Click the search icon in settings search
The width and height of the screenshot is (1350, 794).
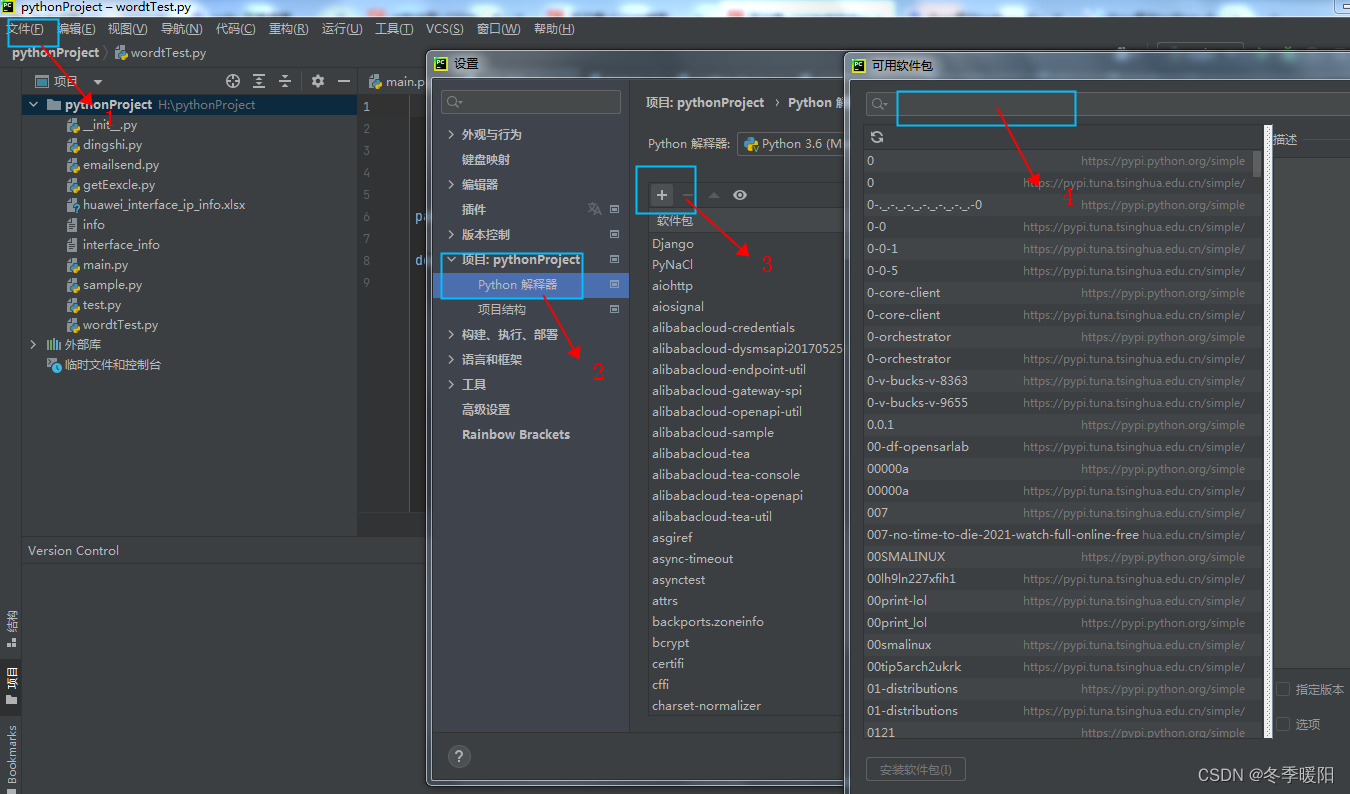tap(455, 102)
